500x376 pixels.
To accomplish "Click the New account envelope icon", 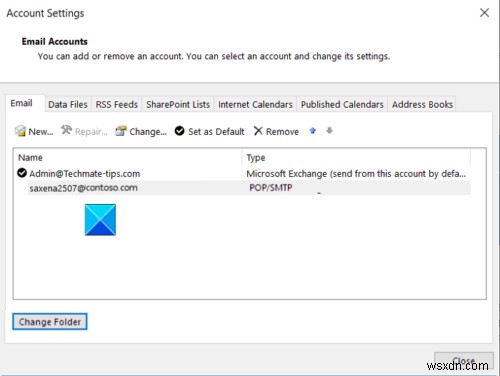I will pyautogui.click(x=20, y=131).
